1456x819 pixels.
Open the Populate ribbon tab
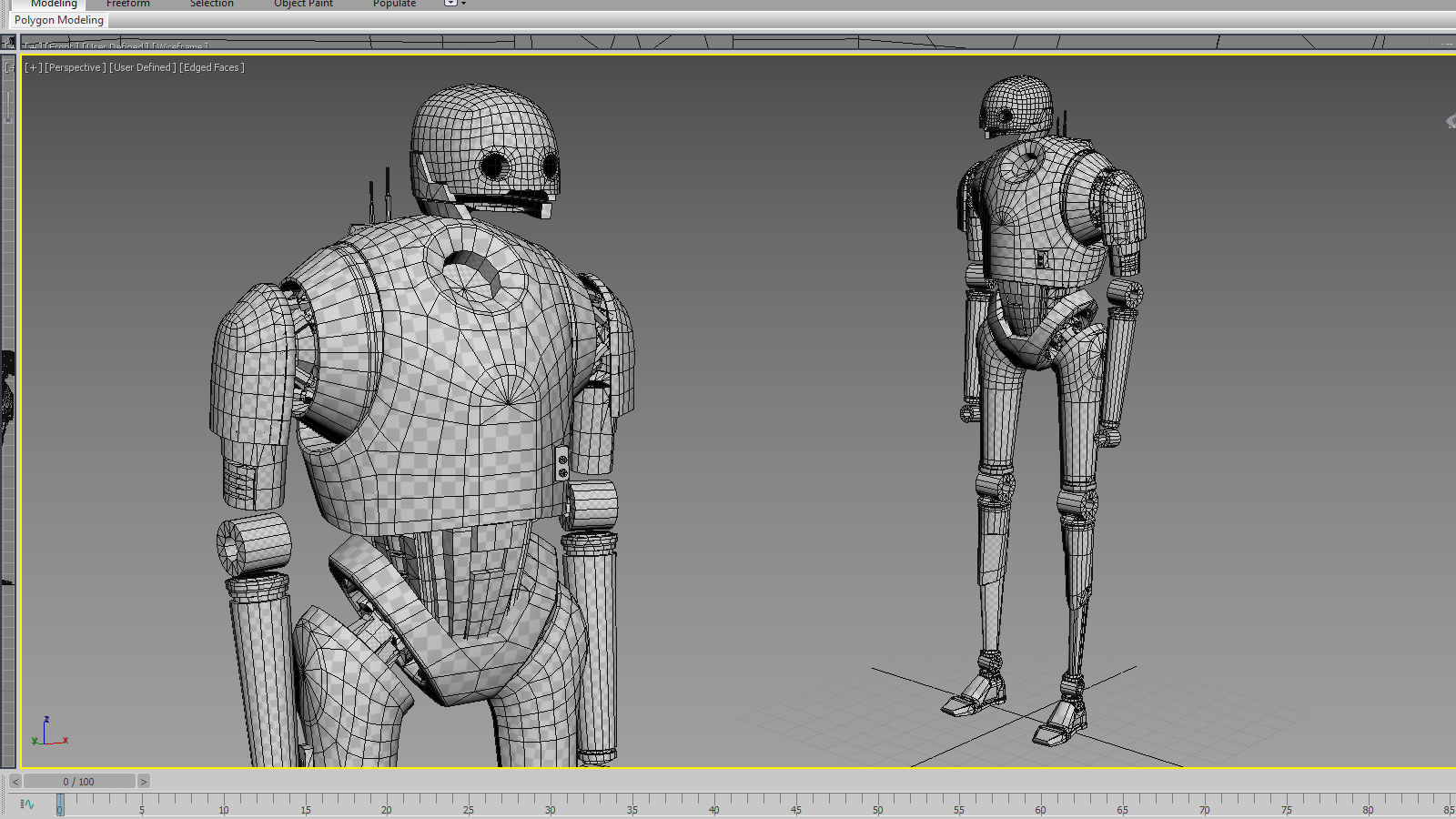click(x=394, y=5)
